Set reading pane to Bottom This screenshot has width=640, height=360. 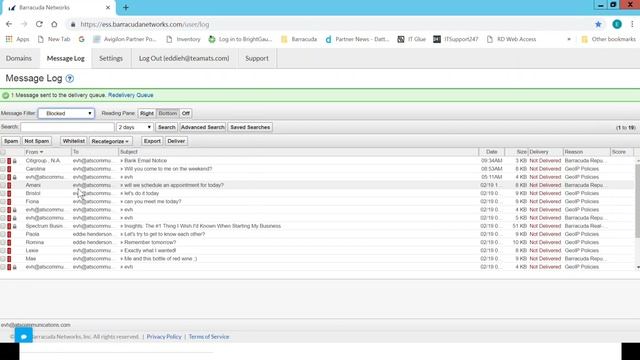point(168,113)
